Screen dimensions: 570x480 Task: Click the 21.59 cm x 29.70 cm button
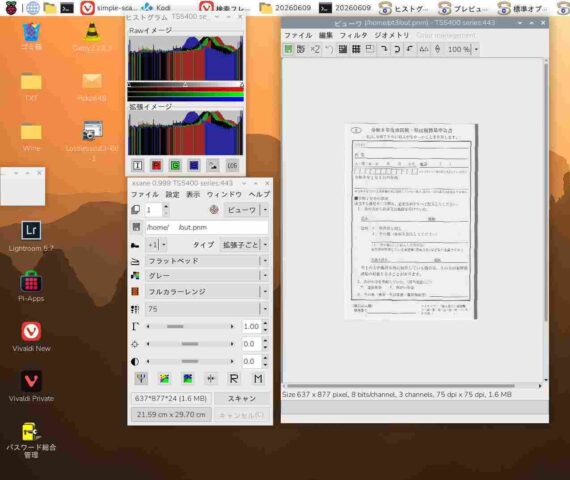(x=171, y=415)
